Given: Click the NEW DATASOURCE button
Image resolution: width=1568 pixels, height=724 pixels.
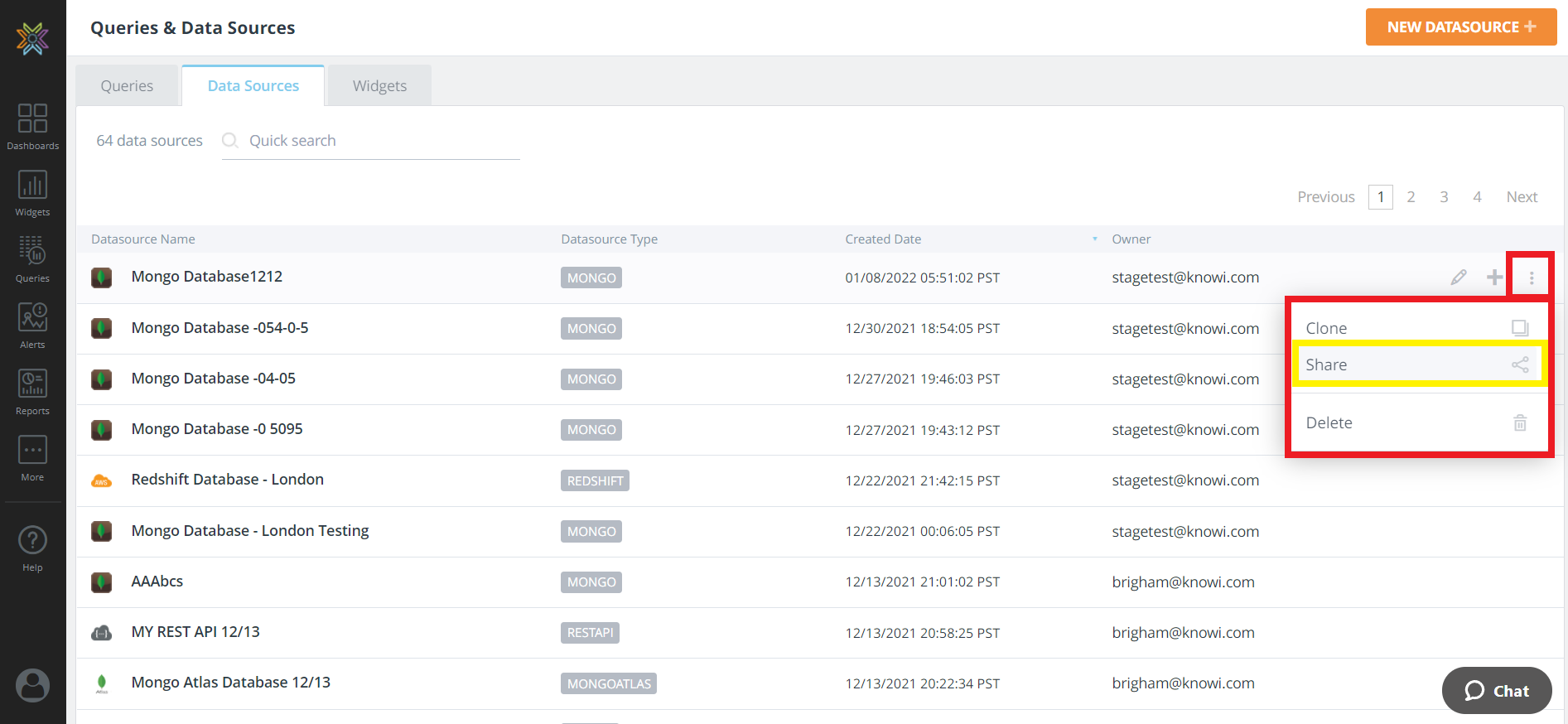Looking at the screenshot, I should [1460, 27].
